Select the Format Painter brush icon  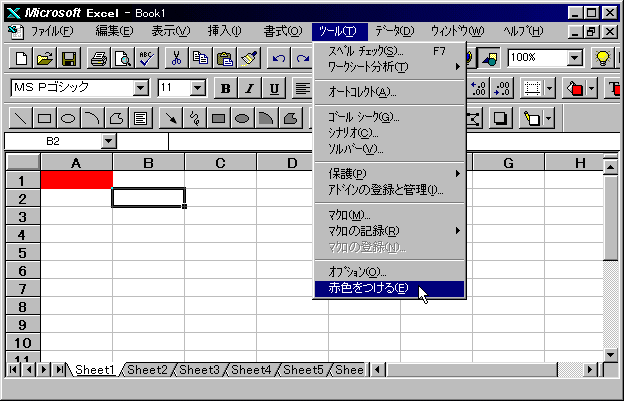point(248,59)
